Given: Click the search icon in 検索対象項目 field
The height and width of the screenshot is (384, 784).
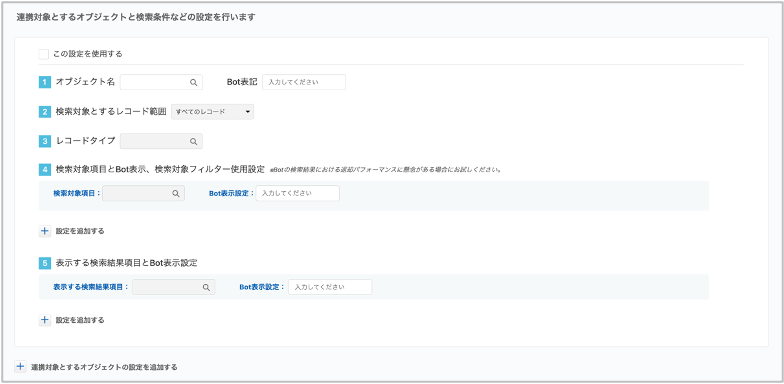Looking at the screenshot, I should pyautogui.click(x=176, y=194).
